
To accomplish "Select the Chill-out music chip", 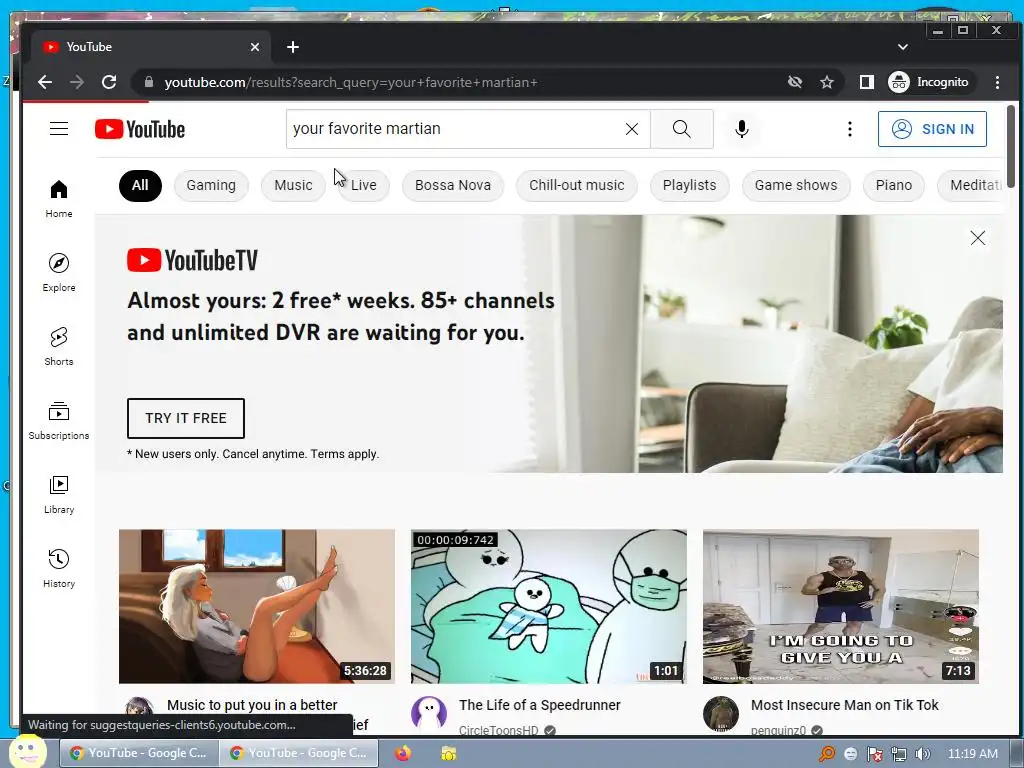I will [577, 185].
